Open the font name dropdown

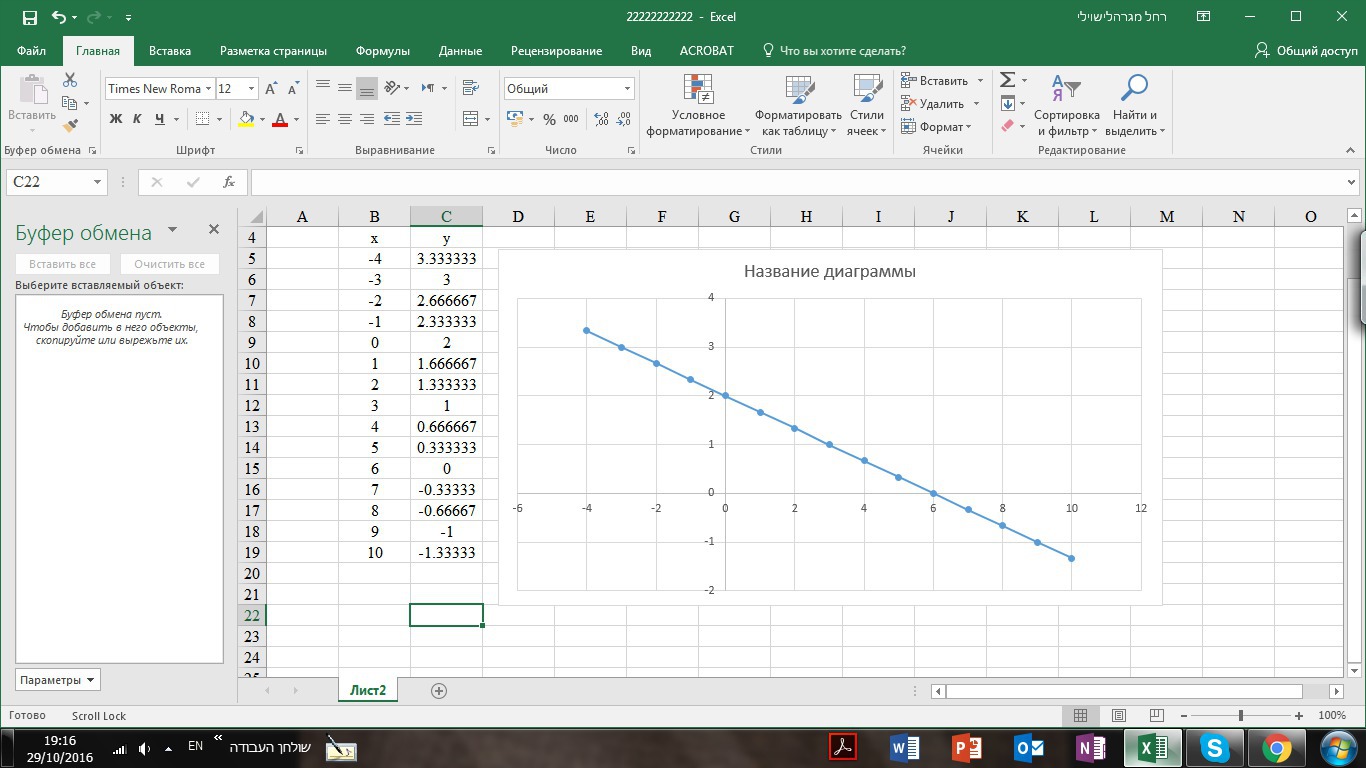208,89
